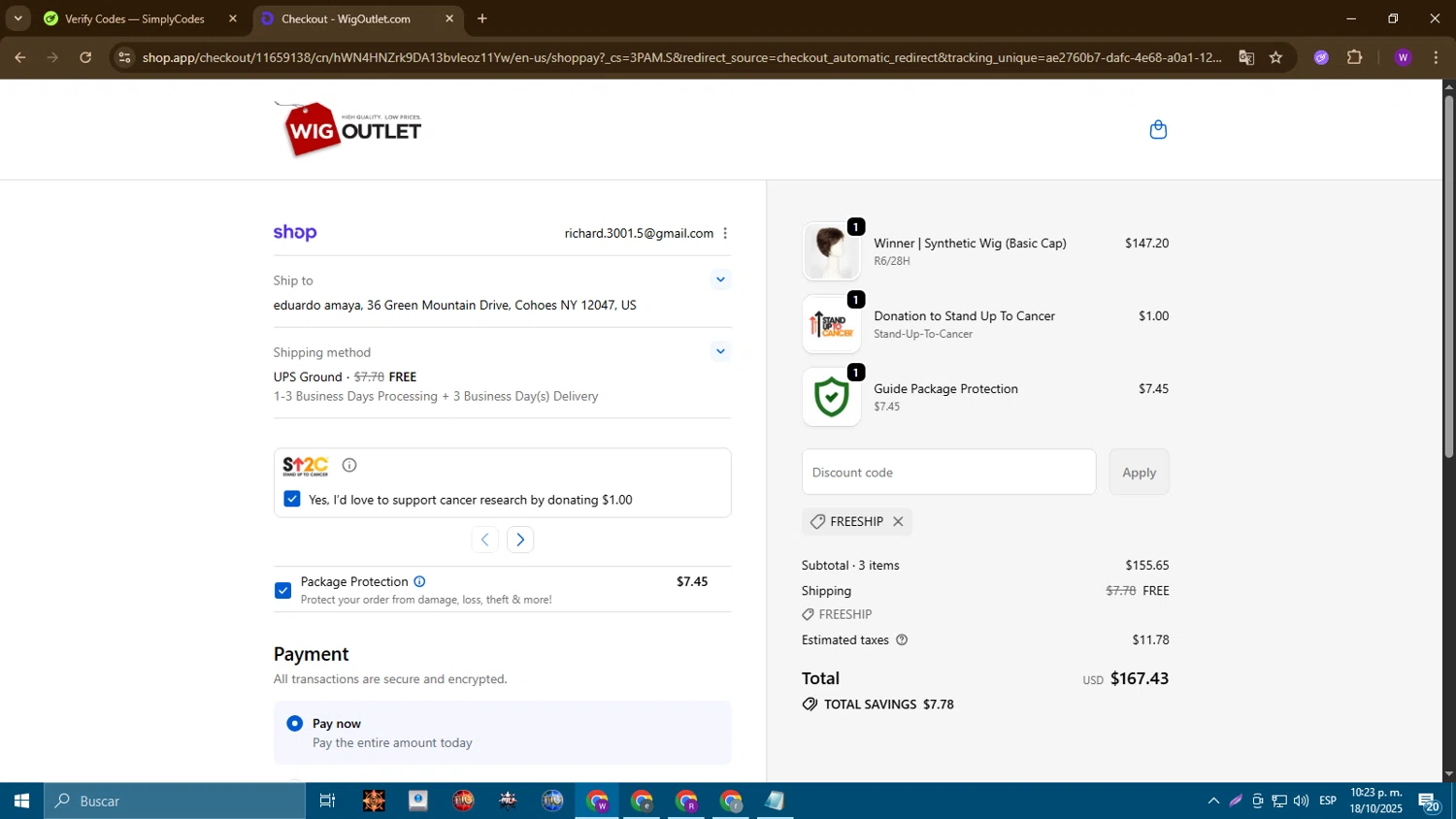This screenshot has height=819, width=1456.
Task: Uncheck the $1.00 cancer research donation checkbox
Action: pyautogui.click(x=292, y=499)
